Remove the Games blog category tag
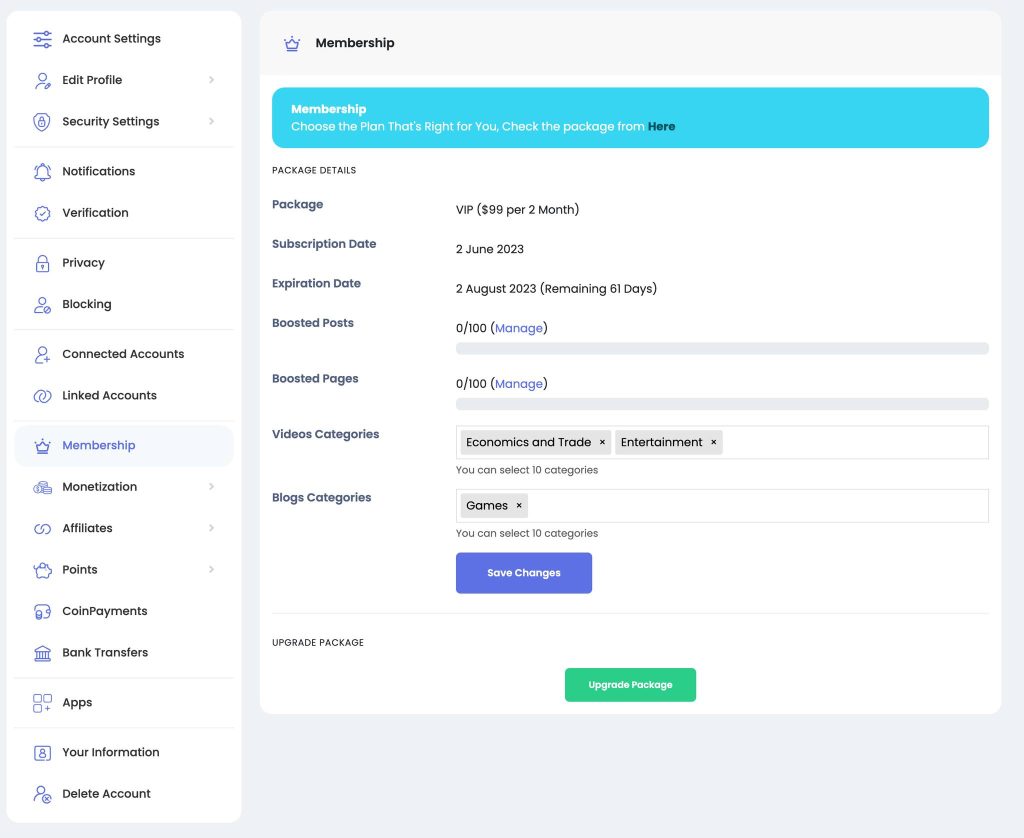Viewport: 1024px width, 838px height. tap(519, 506)
